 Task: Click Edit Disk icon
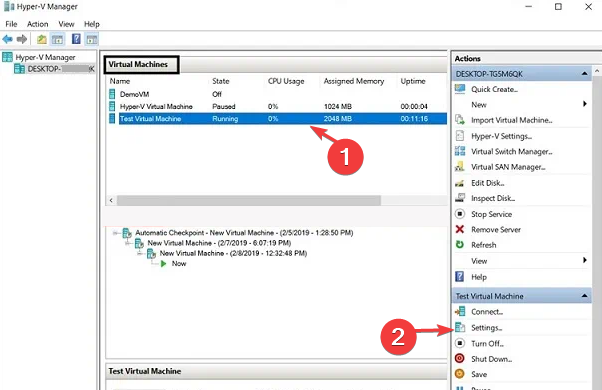pos(460,183)
